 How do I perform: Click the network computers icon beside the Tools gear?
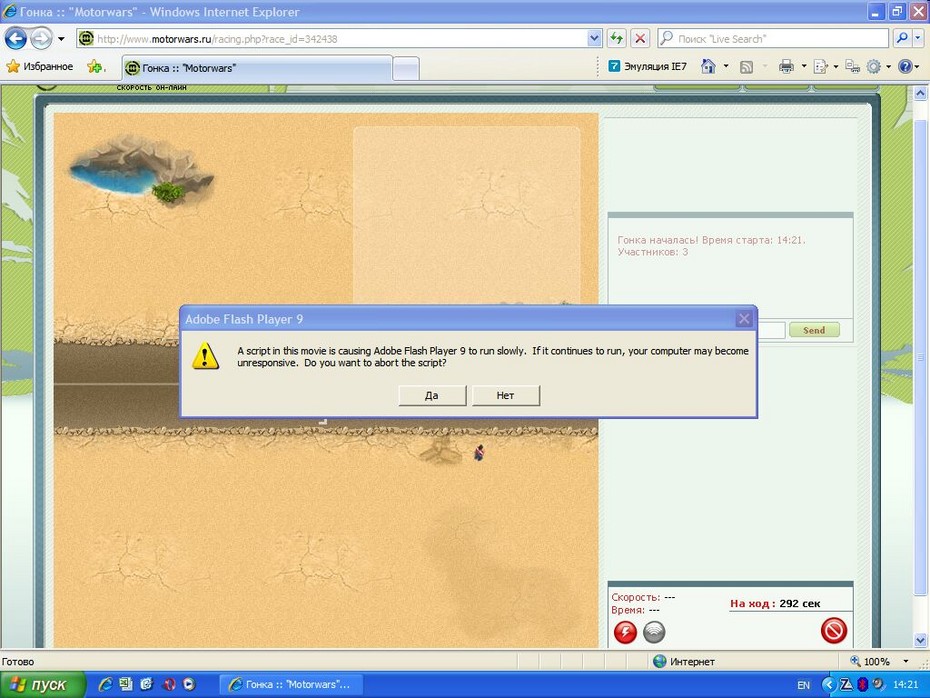(x=852, y=66)
